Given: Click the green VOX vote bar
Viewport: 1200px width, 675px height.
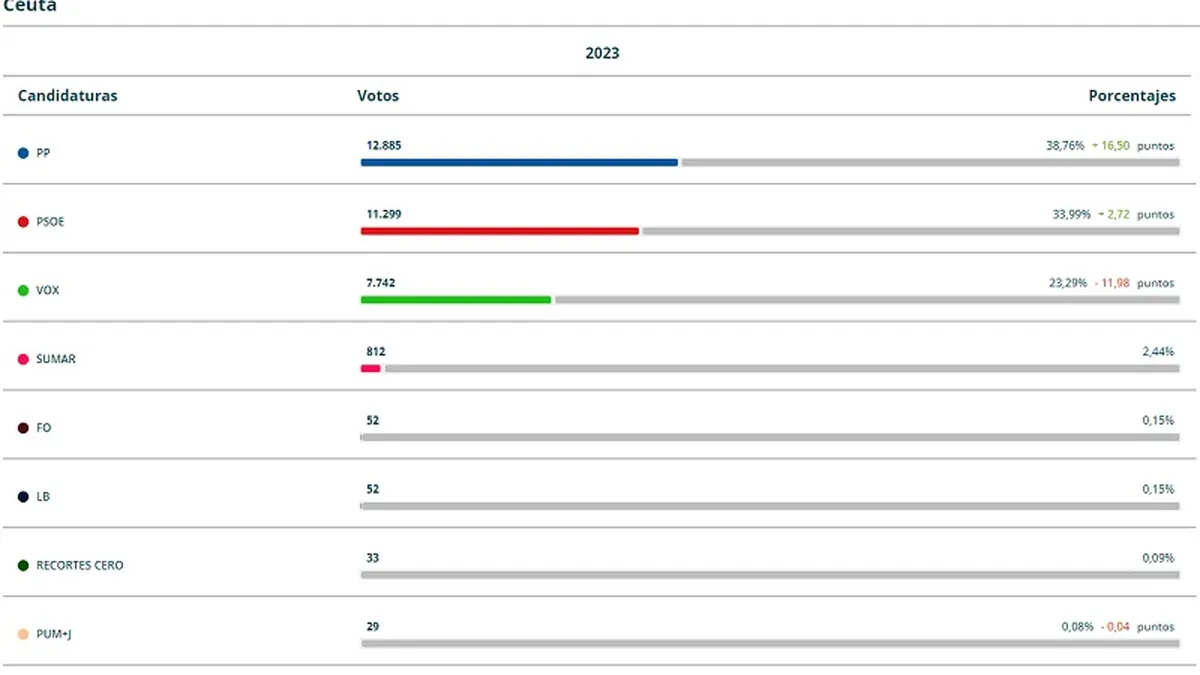Looking at the screenshot, I should click(455, 299).
